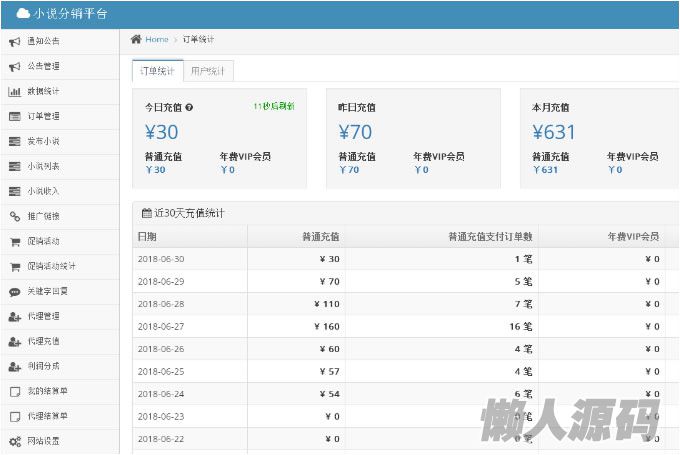
Task: Click the bar chart icon for 数据统计
Action: pos(15,91)
